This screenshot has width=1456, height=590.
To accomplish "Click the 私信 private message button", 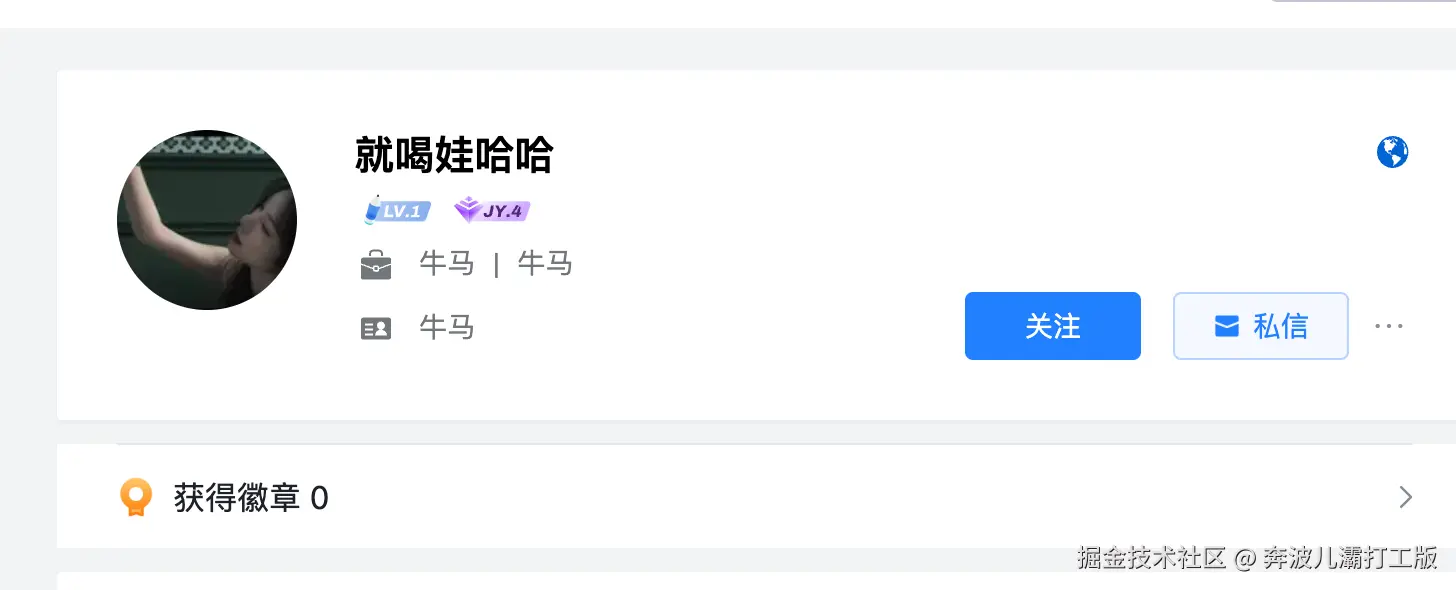I will tap(1260, 326).
